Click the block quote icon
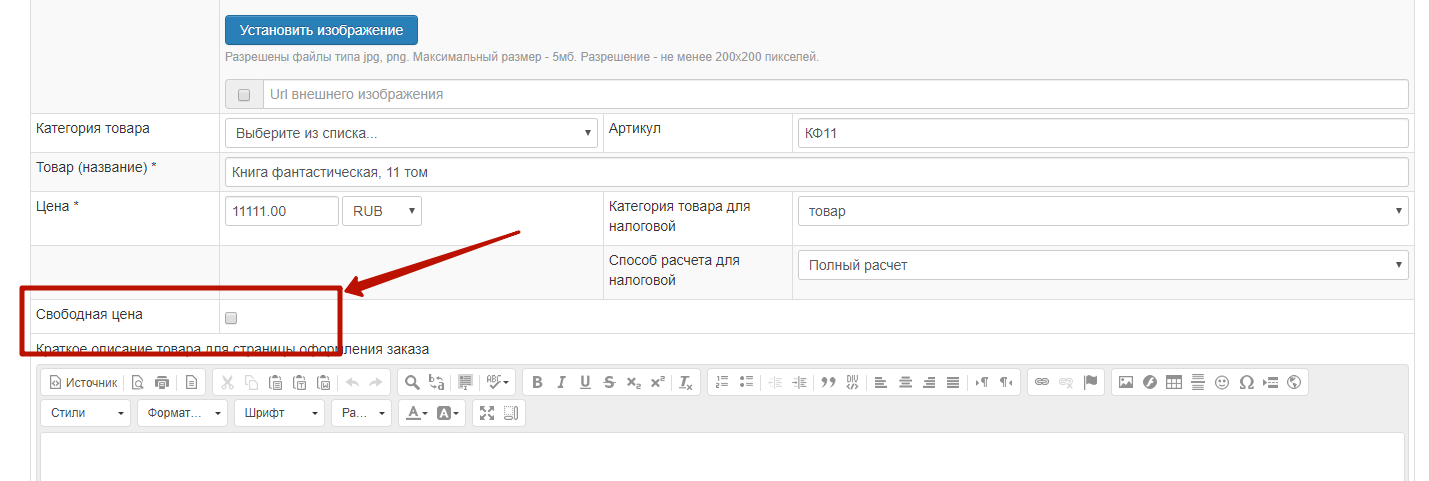Screen dimensions: 1429x481 click(828, 382)
